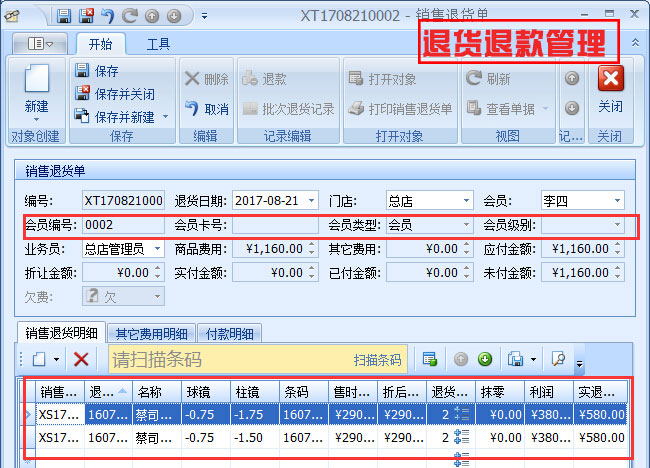Click the red 关闭 close icon
Screen dimensions: 650x468
pyautogui.click(x=610, y=79)
